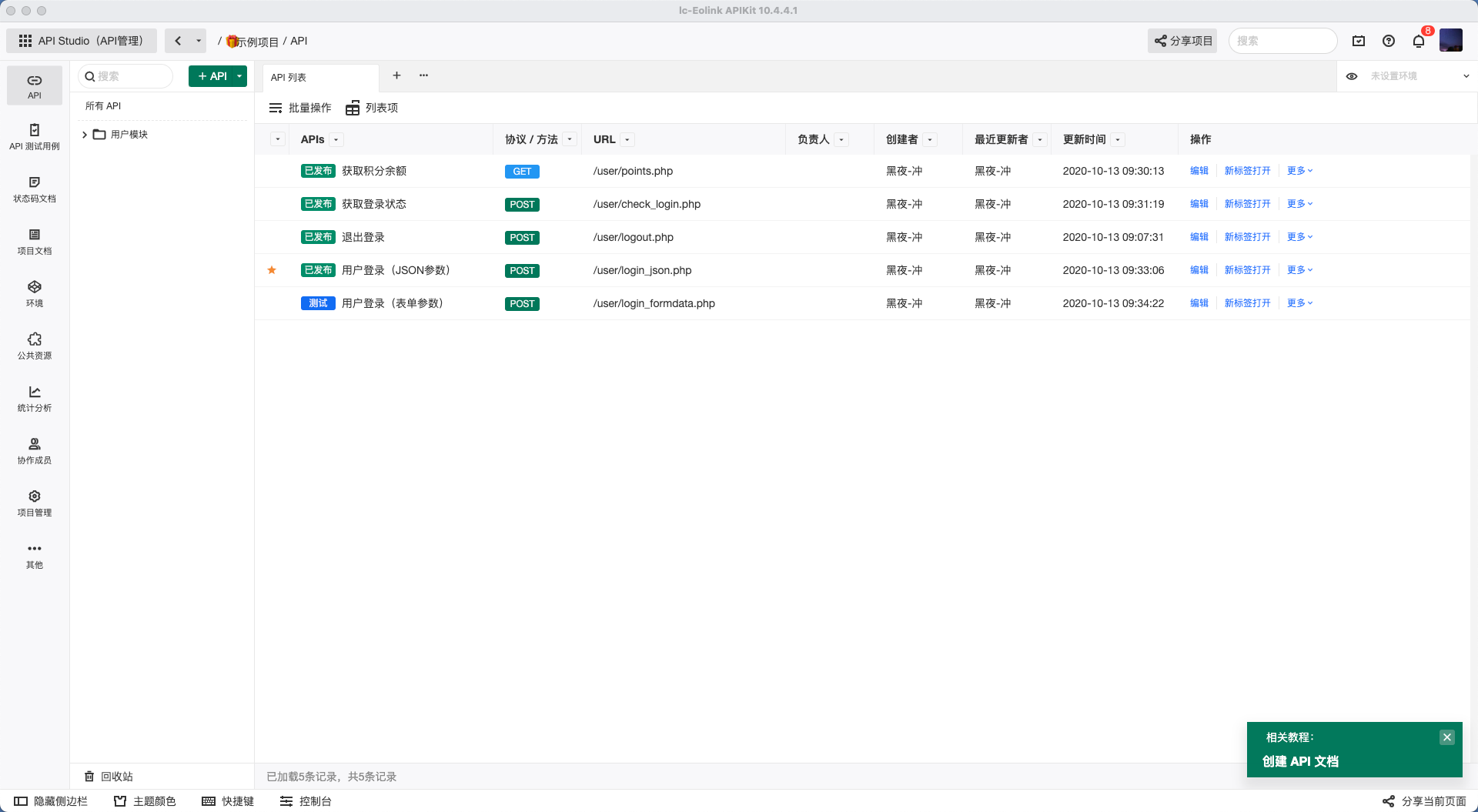Select 所有 API in the tree

coord(103,106)
